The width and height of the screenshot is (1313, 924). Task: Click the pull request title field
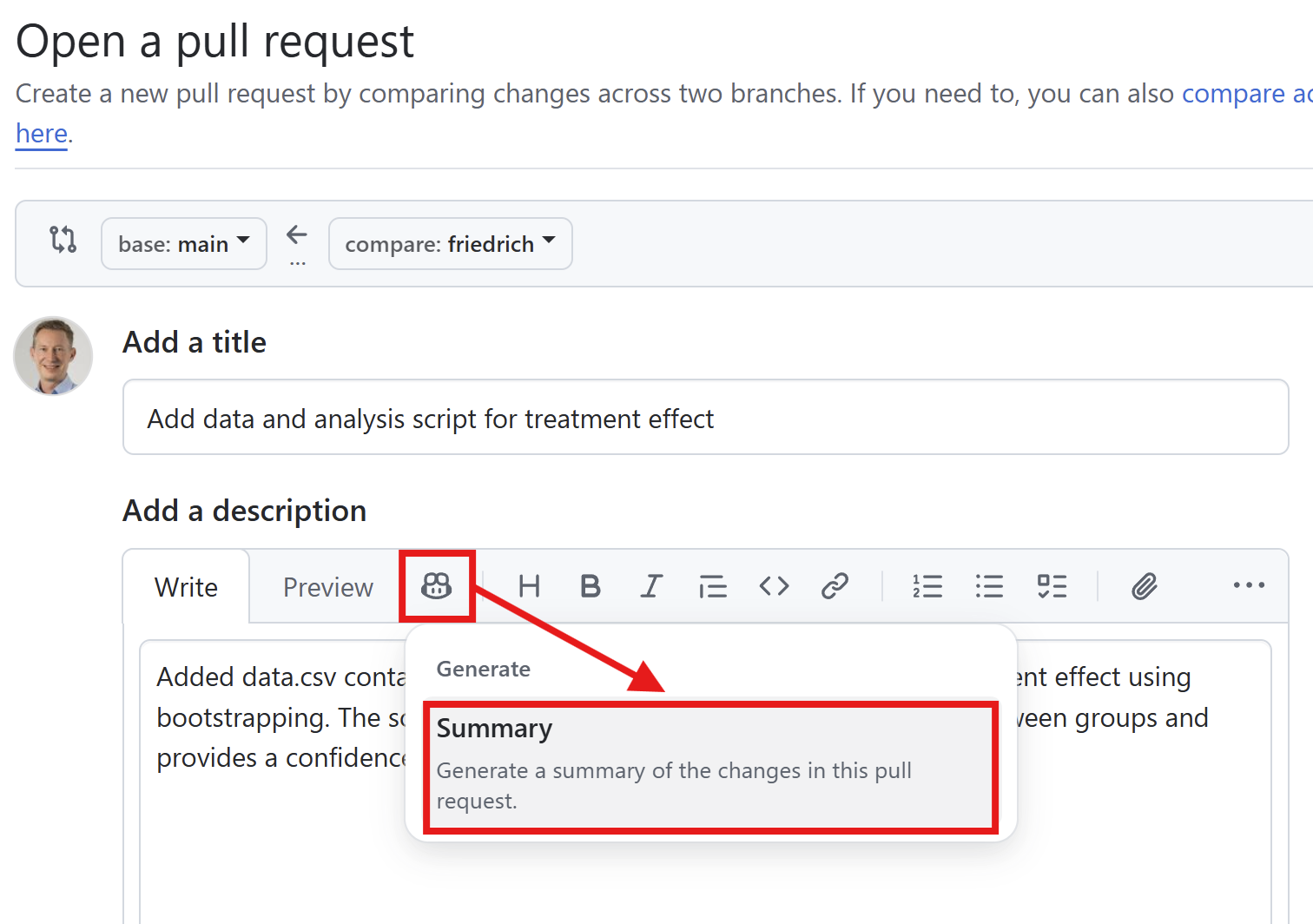click(x=705, y=418)
